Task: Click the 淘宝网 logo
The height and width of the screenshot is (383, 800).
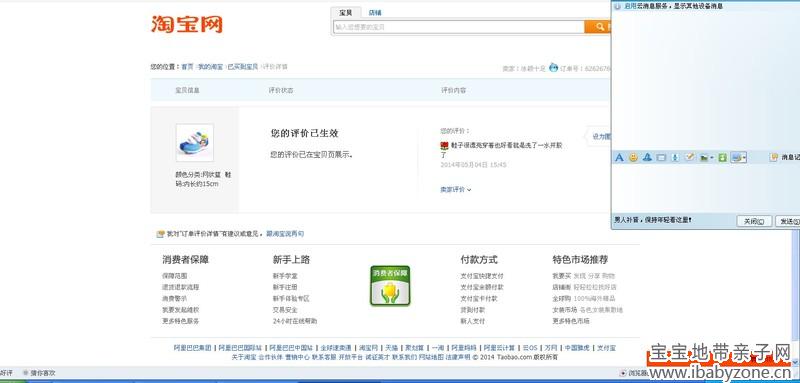Action: tap(187, 24)
